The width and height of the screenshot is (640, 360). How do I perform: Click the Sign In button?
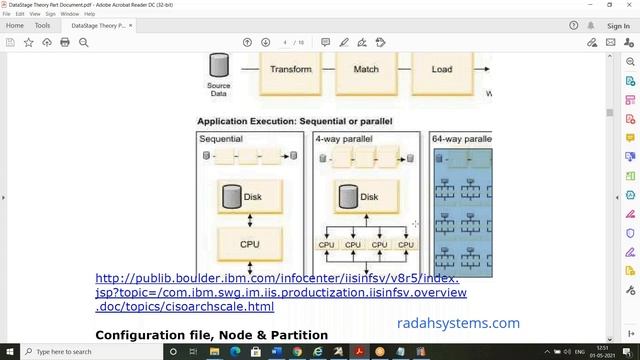(x=618, y=26)
